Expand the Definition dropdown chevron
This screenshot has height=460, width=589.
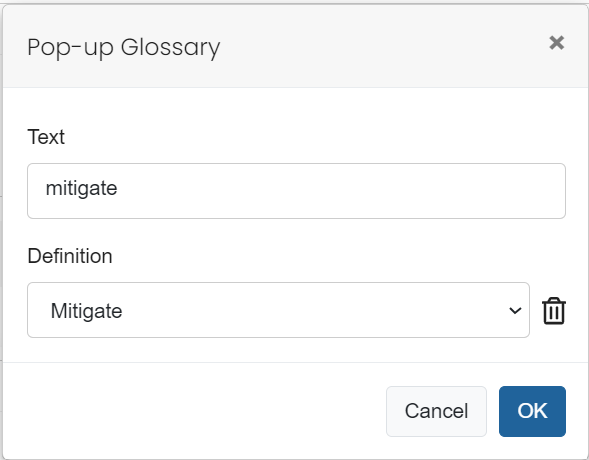[515, 311]
